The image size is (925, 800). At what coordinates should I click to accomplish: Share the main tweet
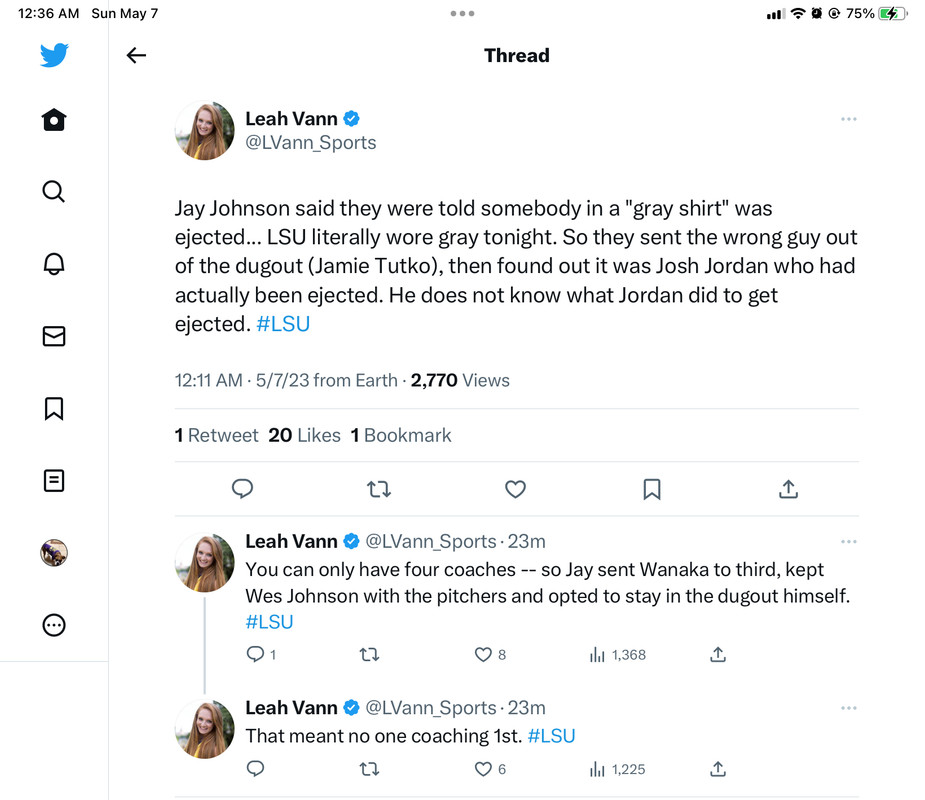[x=788, y=489]
